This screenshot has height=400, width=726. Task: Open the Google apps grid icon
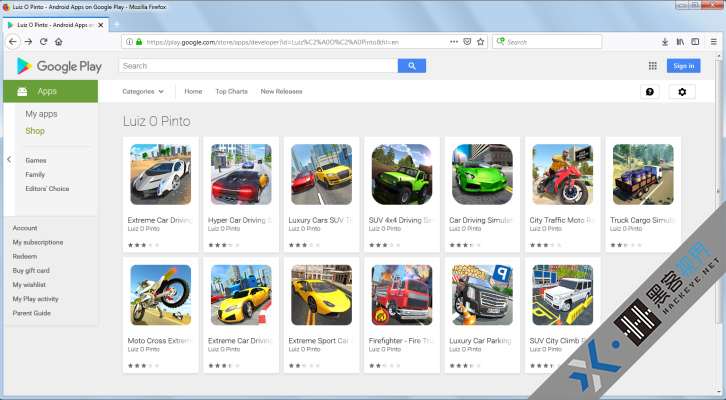[x=652, y=66]
